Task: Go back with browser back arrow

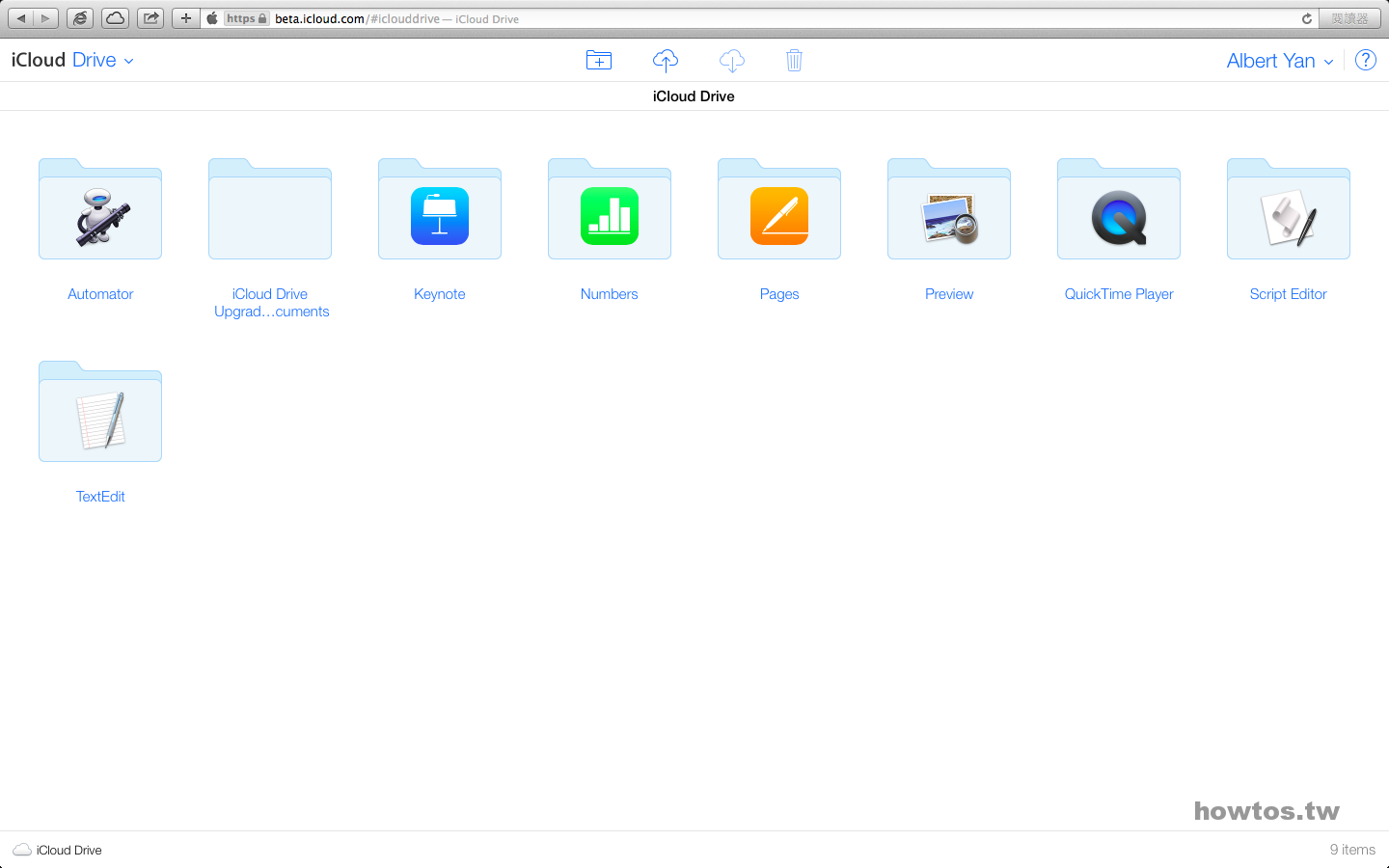Action: click(x=21, y=18)
